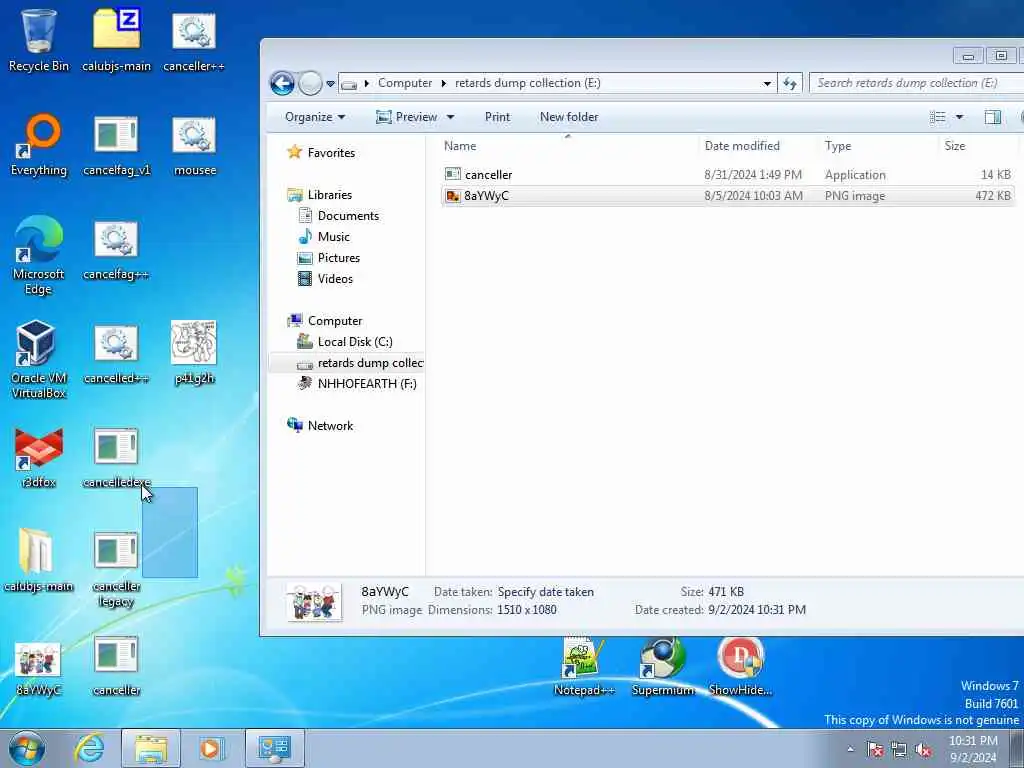Show hidden tray icons arrow
Image resolution: width=1024 pixels, height=768 pixels.
850,749
